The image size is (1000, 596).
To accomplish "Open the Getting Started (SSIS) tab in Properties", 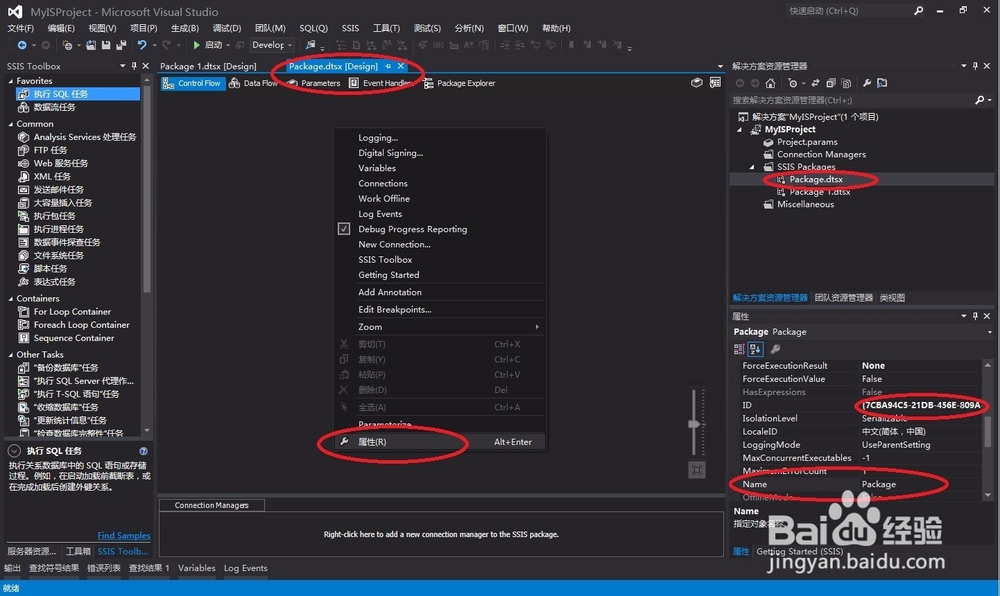I will pos(800,551).
